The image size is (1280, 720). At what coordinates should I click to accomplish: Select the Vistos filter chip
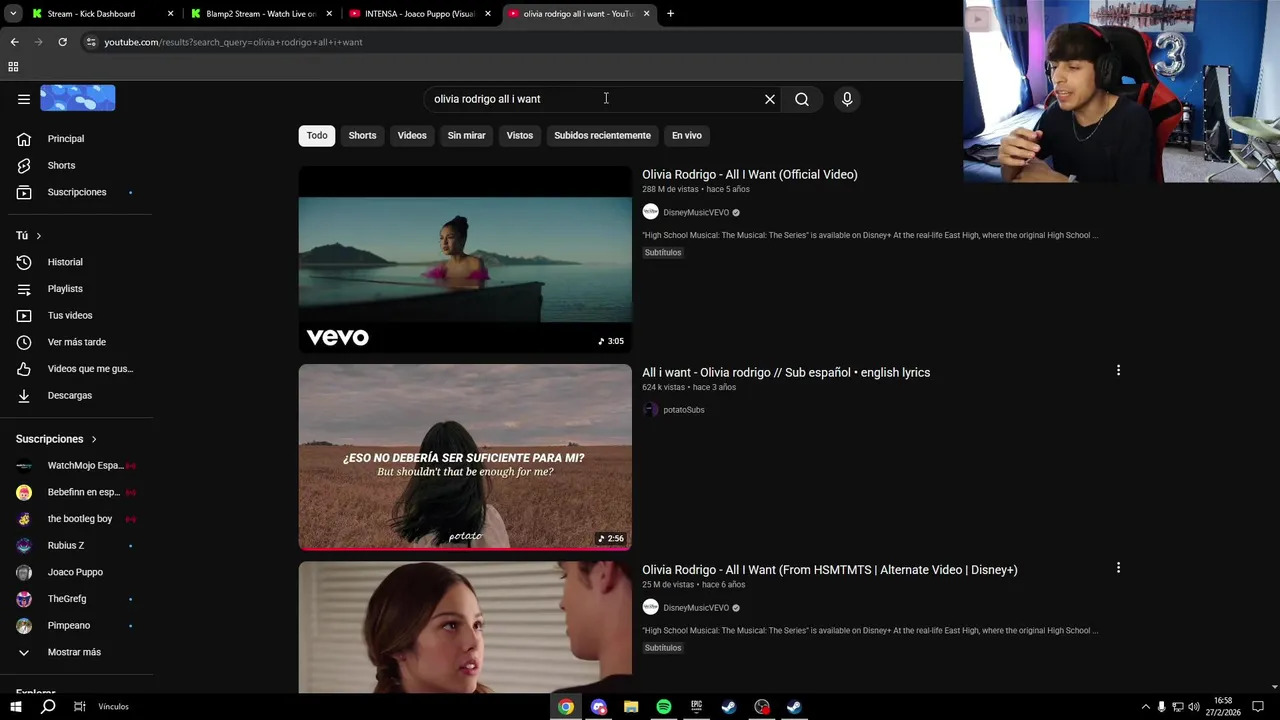520,136
